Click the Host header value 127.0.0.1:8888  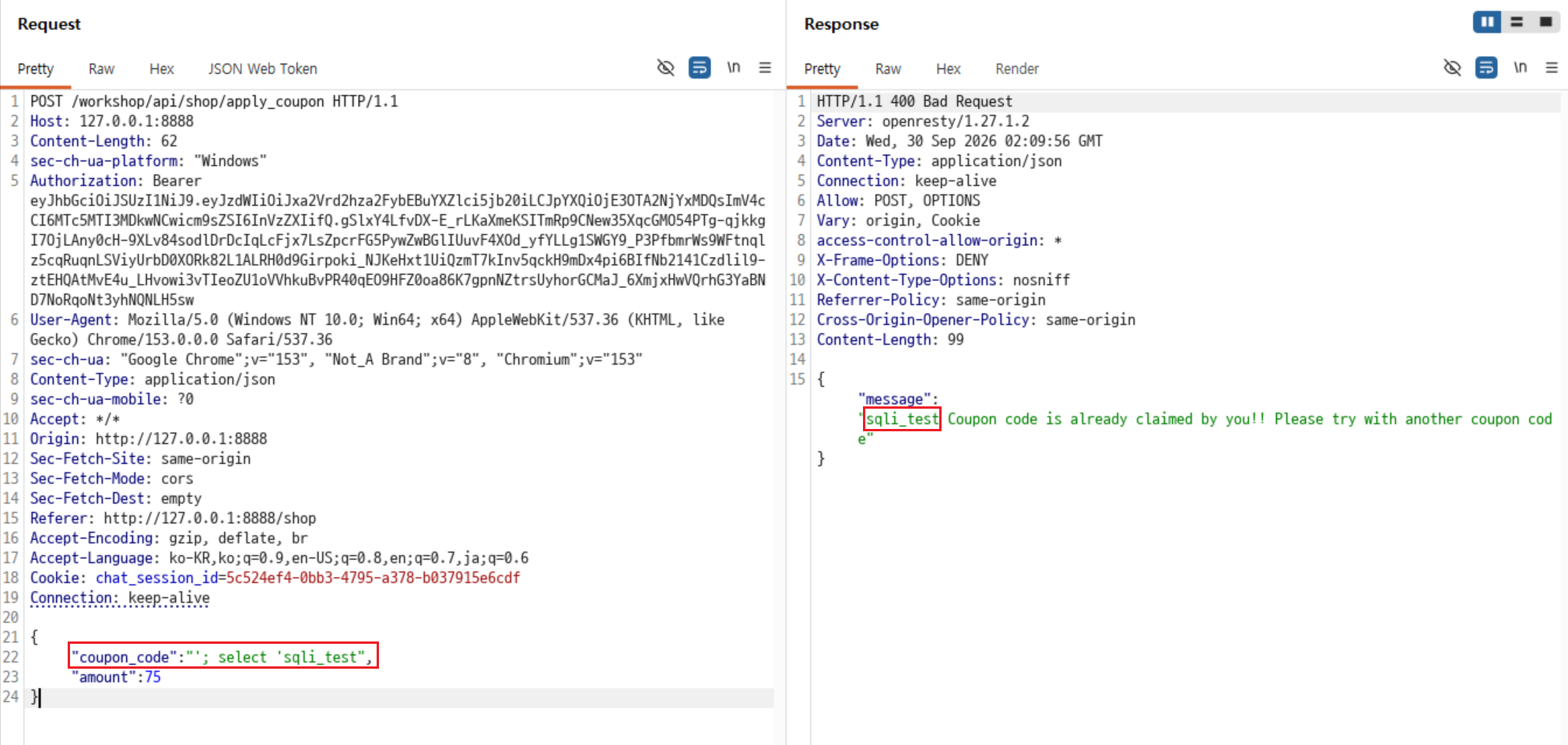137,121
